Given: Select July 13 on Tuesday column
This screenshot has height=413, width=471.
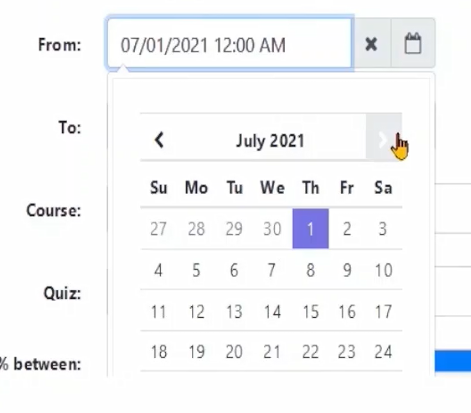Looking at the screenshot, I should 234,312.
